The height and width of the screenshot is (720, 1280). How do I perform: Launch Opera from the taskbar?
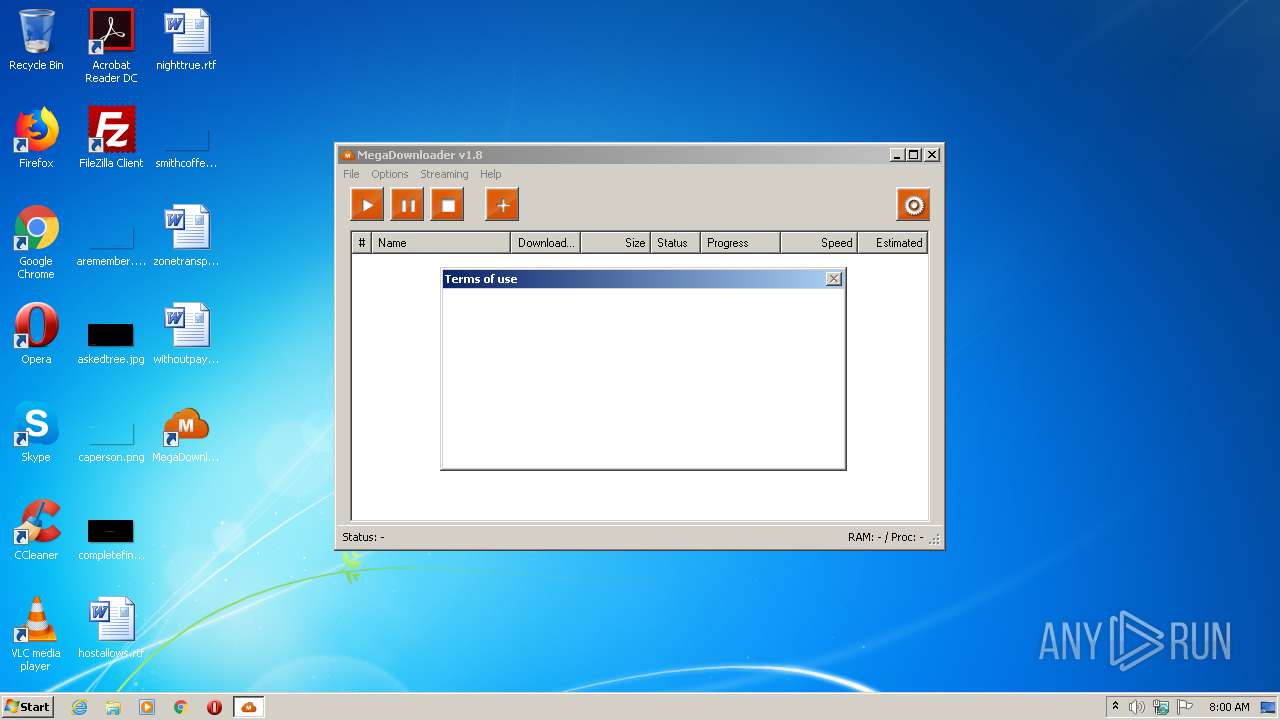pos(214,707)
